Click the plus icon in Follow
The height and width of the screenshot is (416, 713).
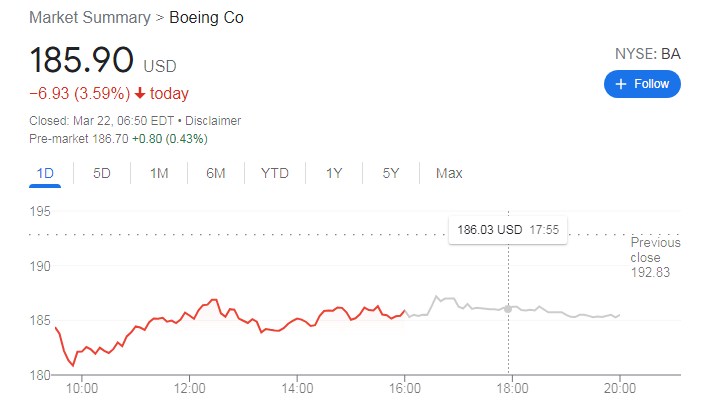(621, 84)
